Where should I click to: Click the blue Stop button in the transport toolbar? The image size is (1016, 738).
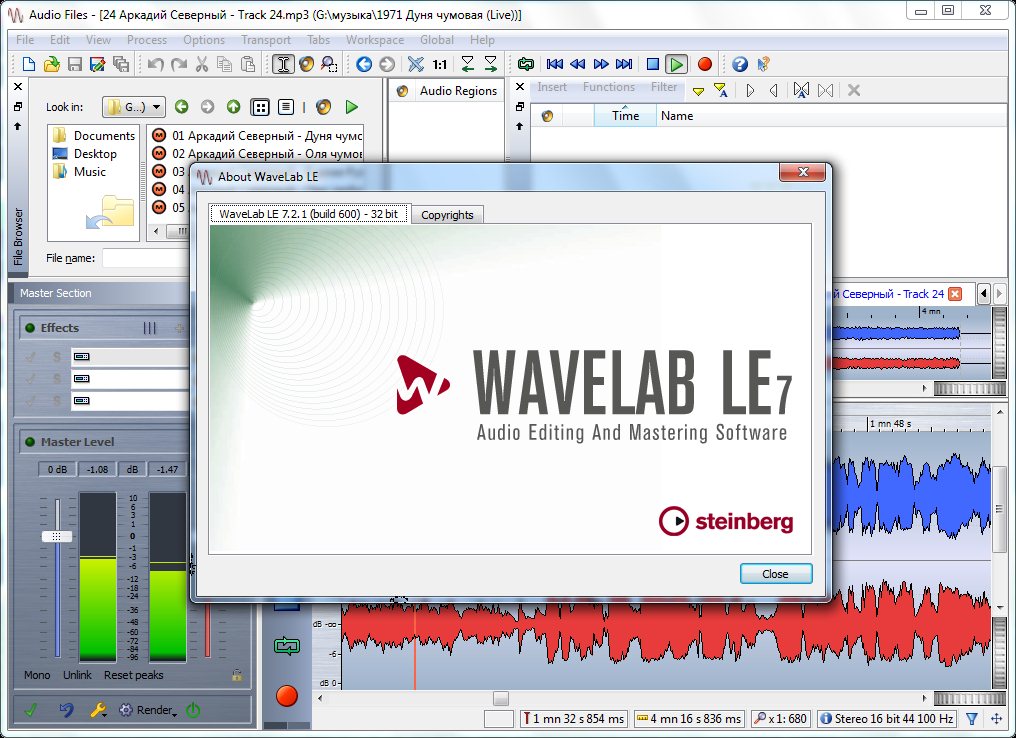pyautogui.click(x=652, y=64)
